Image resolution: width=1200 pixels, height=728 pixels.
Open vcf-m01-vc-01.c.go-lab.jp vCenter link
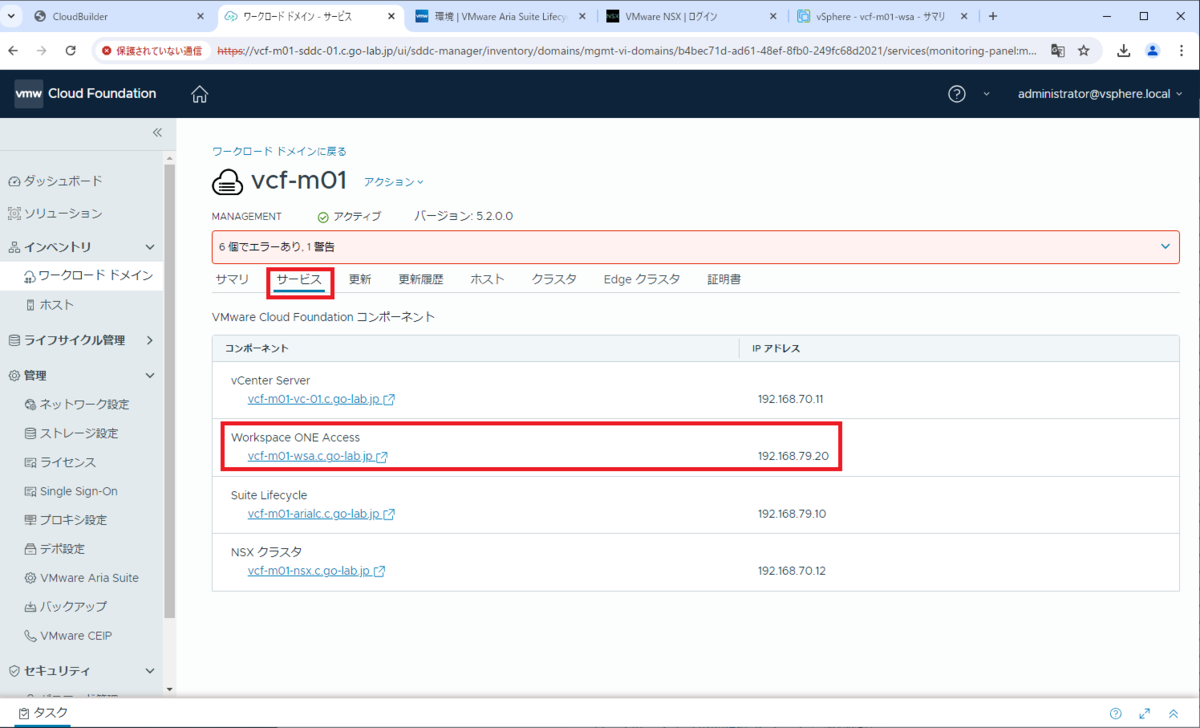(x=313, y=400)
